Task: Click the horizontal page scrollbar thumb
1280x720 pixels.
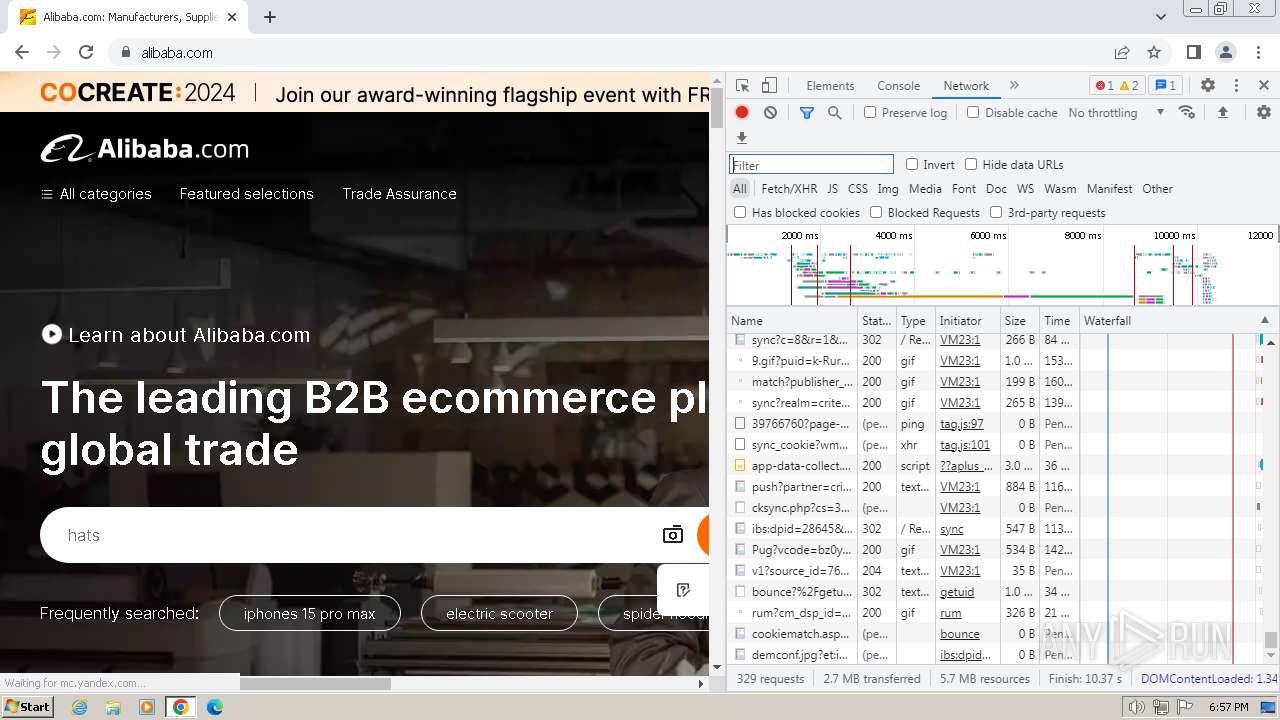Action: coord(315,684)
